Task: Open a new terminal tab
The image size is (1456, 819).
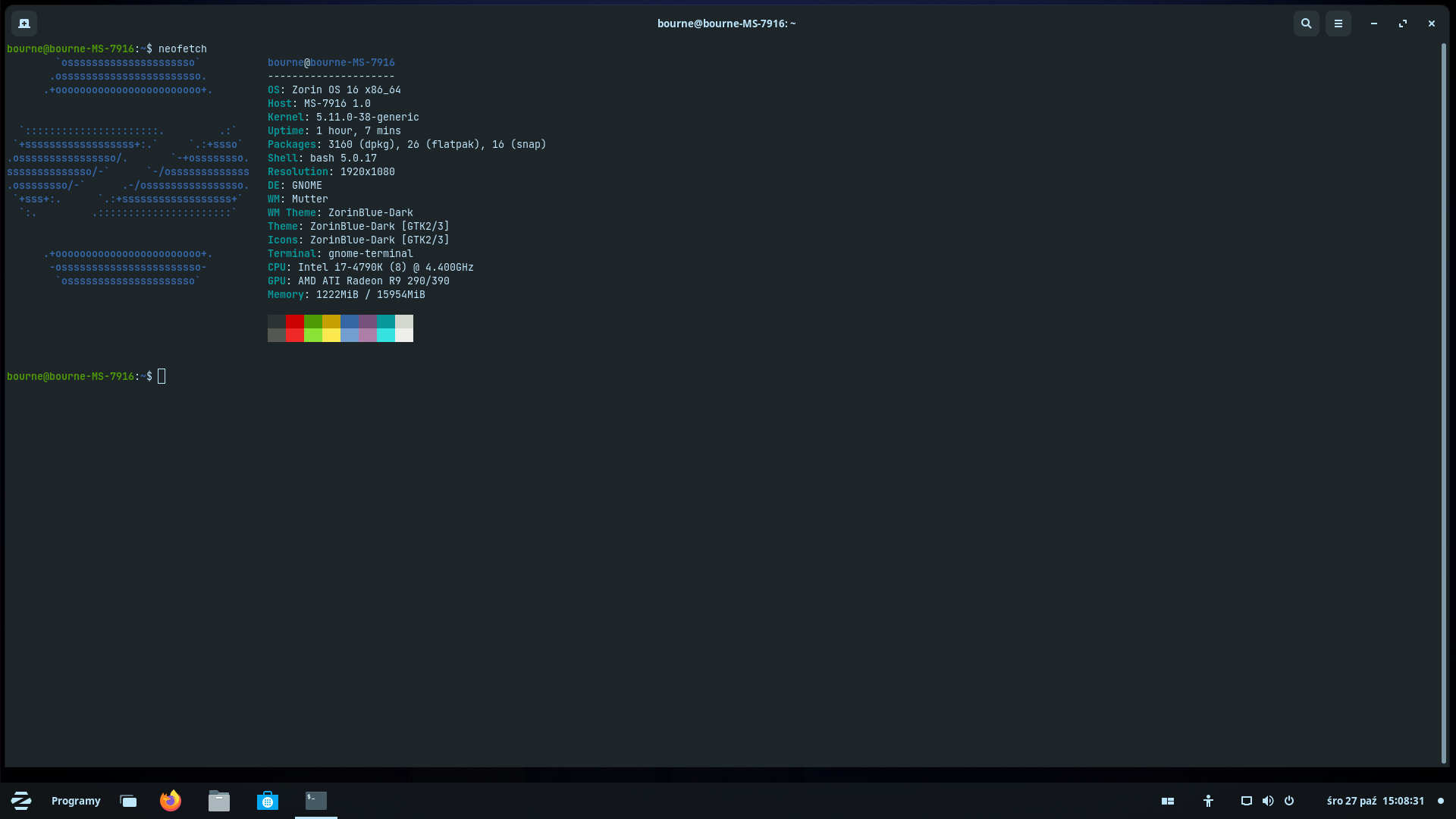Action: tap(24, 24)
